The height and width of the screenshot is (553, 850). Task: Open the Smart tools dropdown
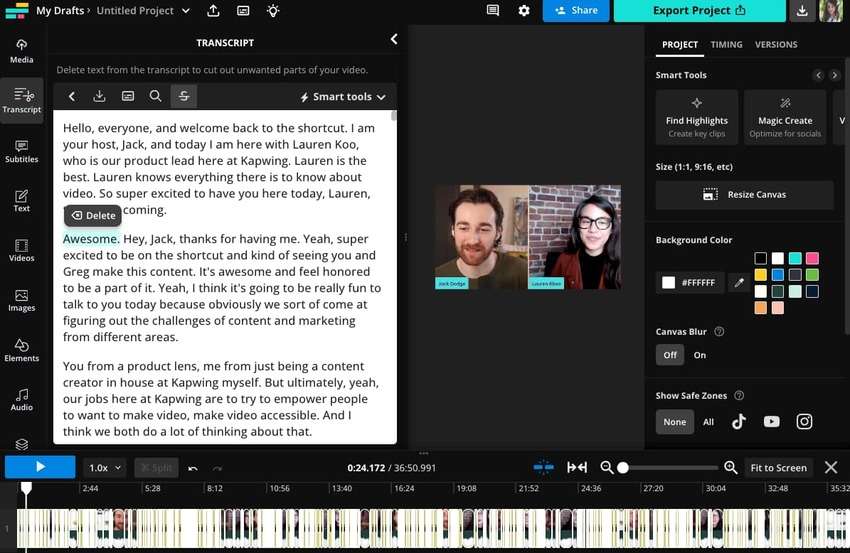[x=343, y=97]
